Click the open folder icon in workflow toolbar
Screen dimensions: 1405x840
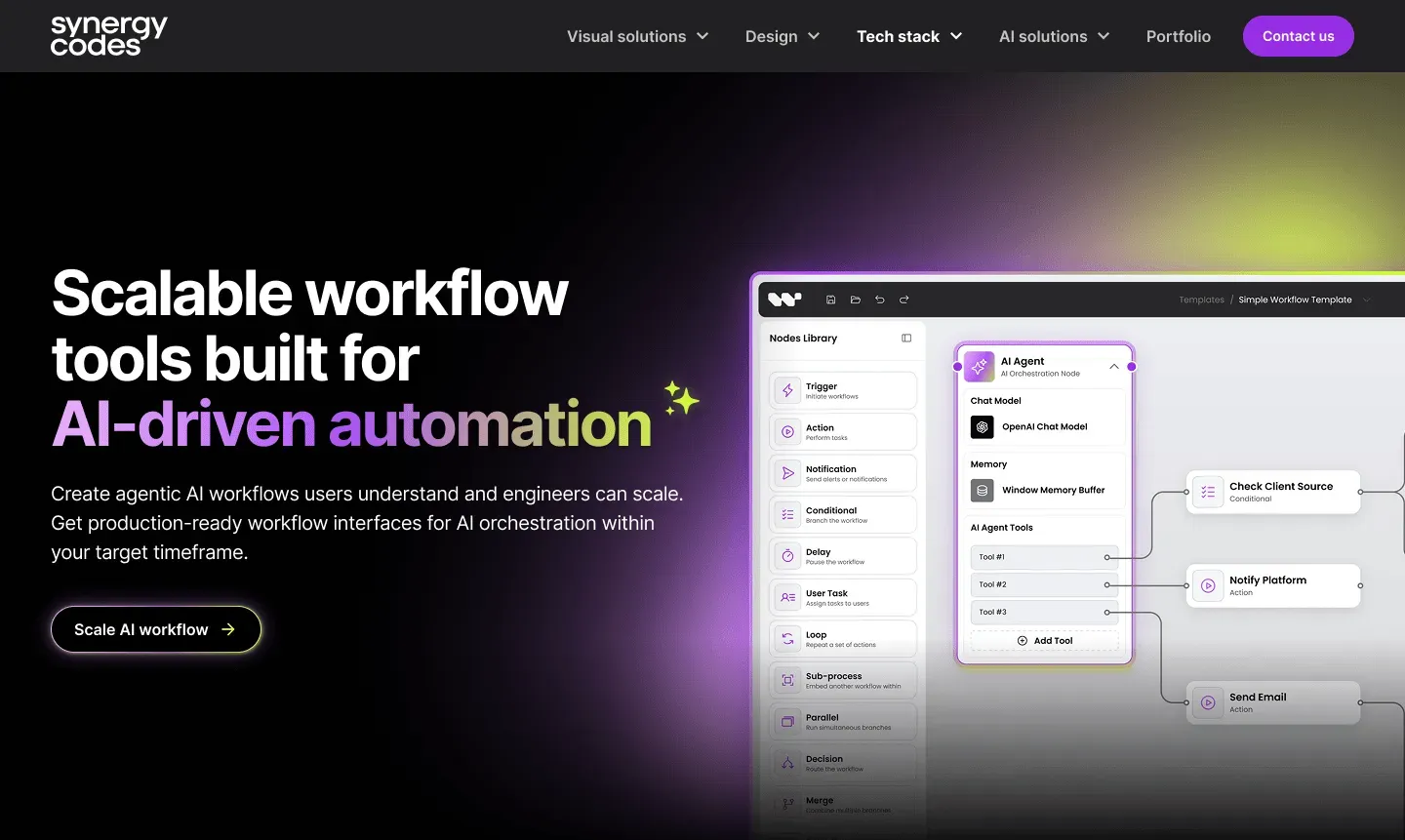click(x=856, y=300)
